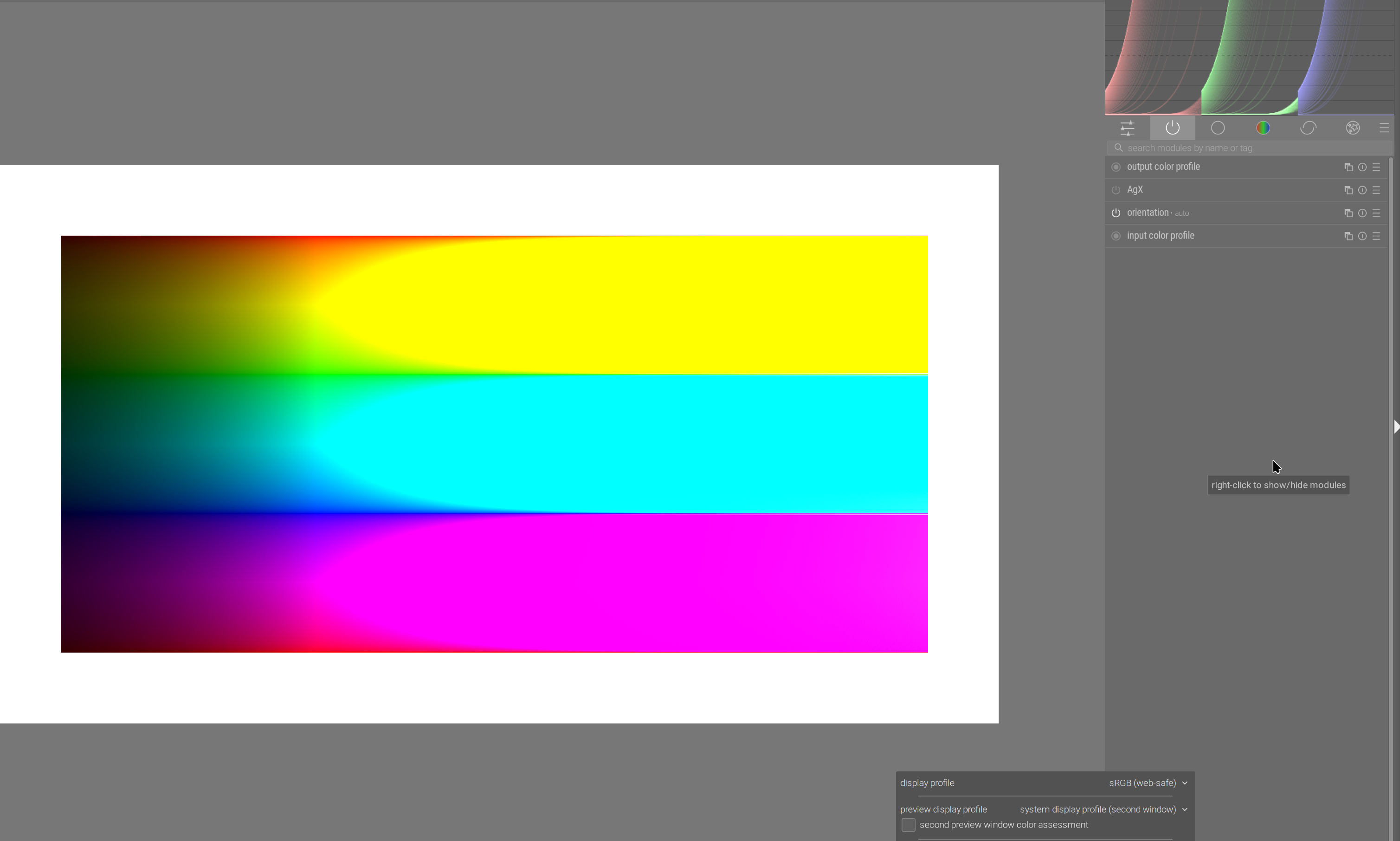Image resolution: width=1400 pixels, height=841 pixels.
Task: Reset the orientation module parameters
Action: (1362, 213)
